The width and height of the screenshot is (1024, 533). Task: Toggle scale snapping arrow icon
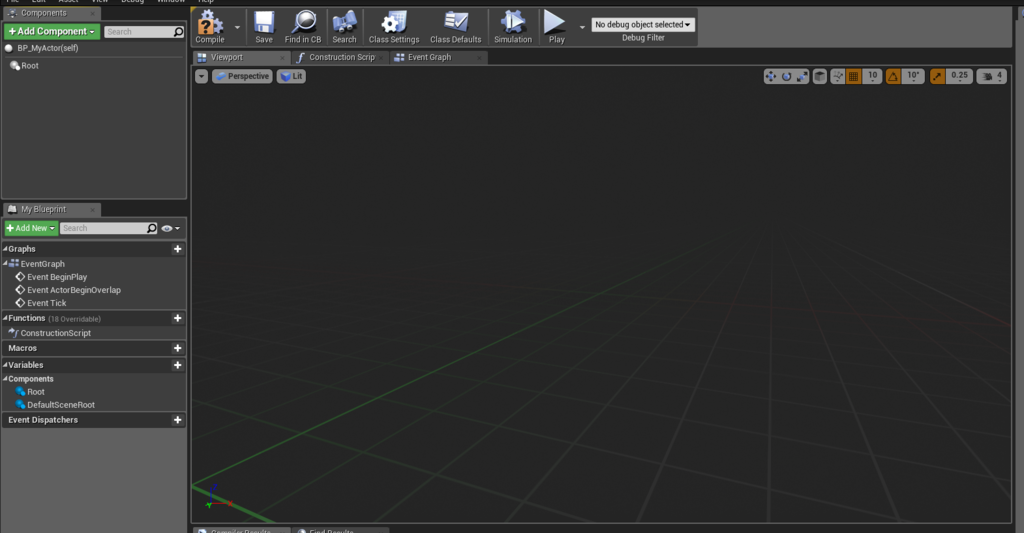937,76
